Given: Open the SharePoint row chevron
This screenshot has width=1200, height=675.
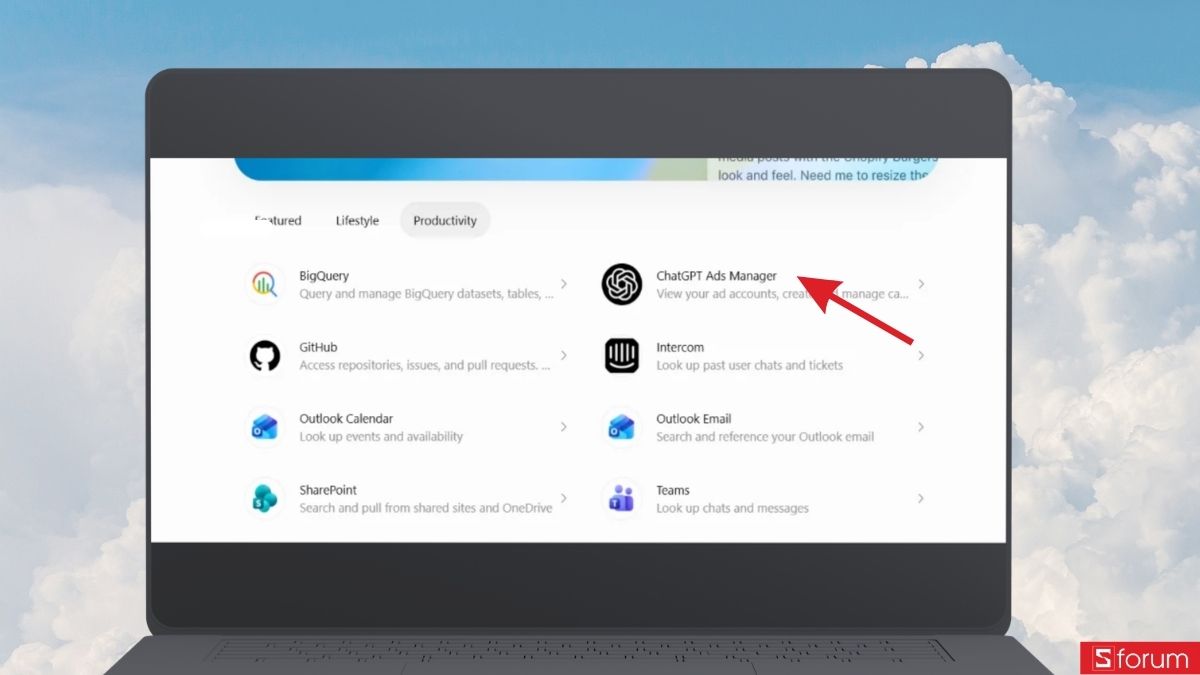Looking at the screenshot, I should pyautogui.click(x=564, y=498).
